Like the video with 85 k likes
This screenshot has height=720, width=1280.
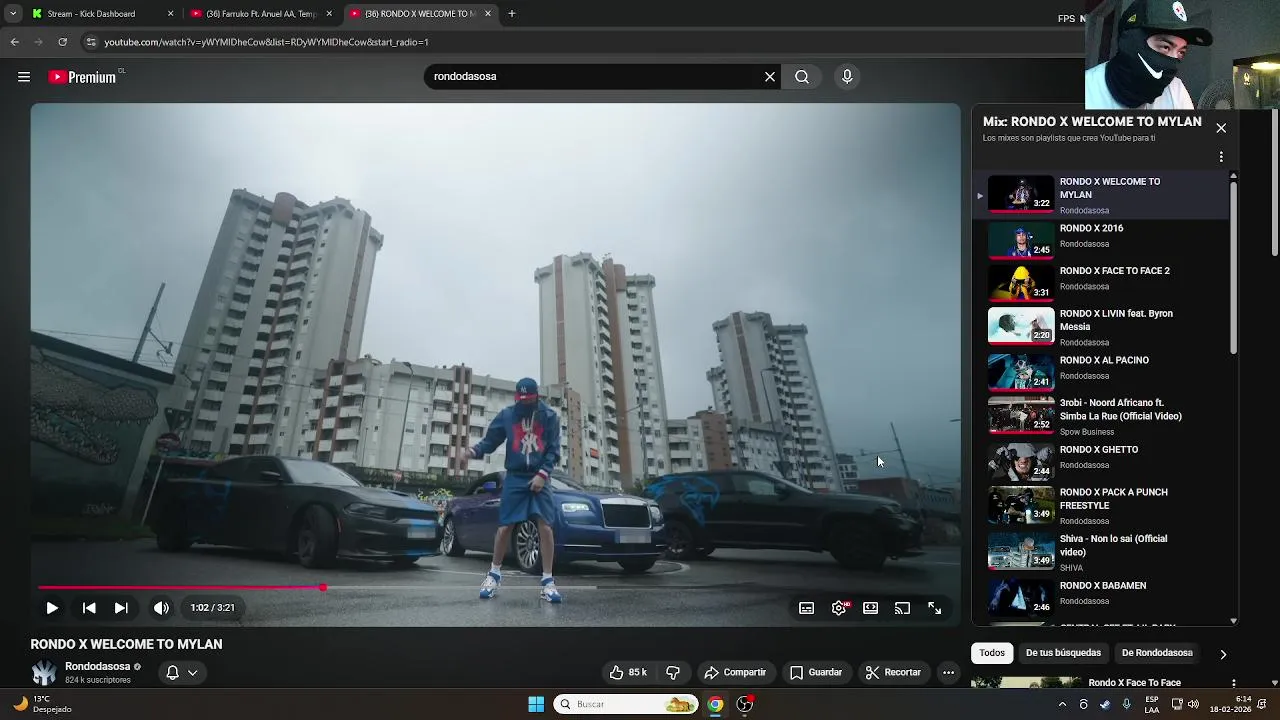click(x=629, y=672)
